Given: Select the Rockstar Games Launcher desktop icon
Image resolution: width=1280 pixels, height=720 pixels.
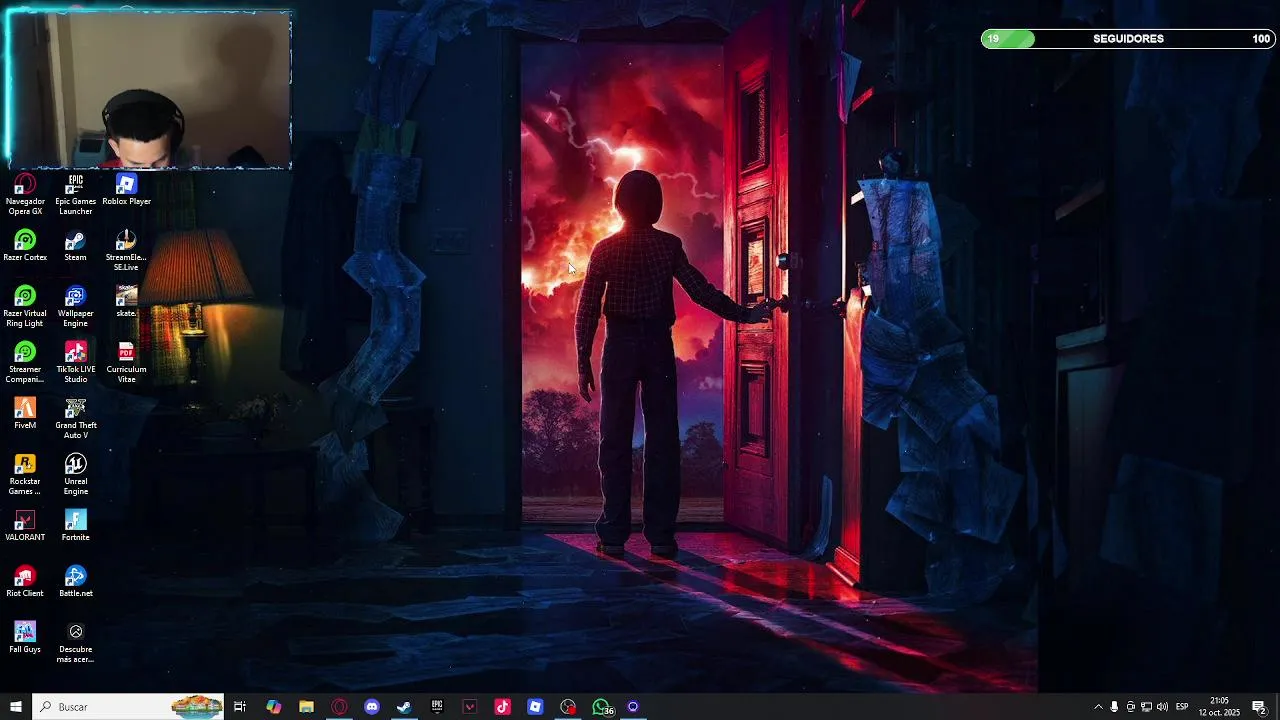Looking at the screenshot, I should (25, 475).
